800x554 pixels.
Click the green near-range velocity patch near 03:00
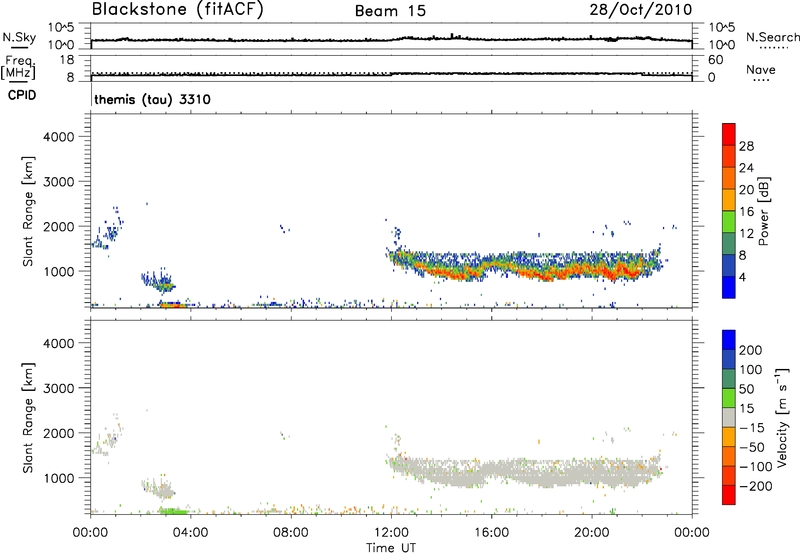[172, 511]
